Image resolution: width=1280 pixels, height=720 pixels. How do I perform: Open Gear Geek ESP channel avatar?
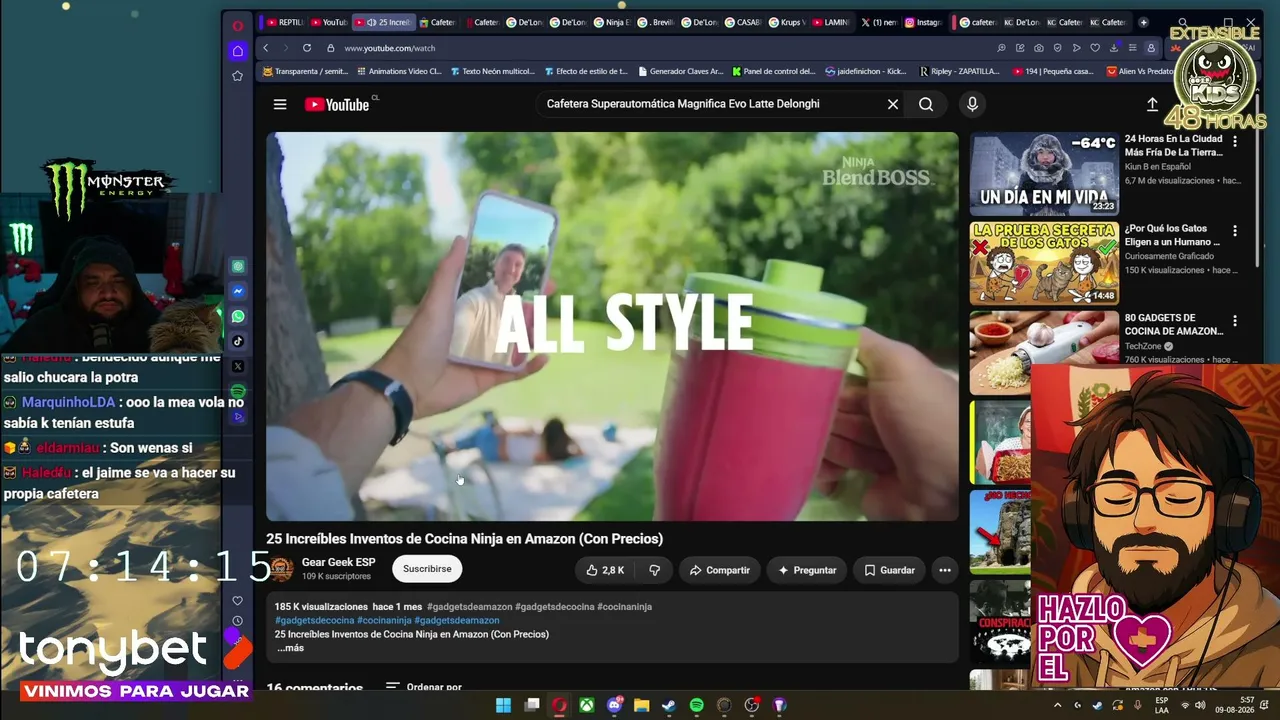point(282,569)
